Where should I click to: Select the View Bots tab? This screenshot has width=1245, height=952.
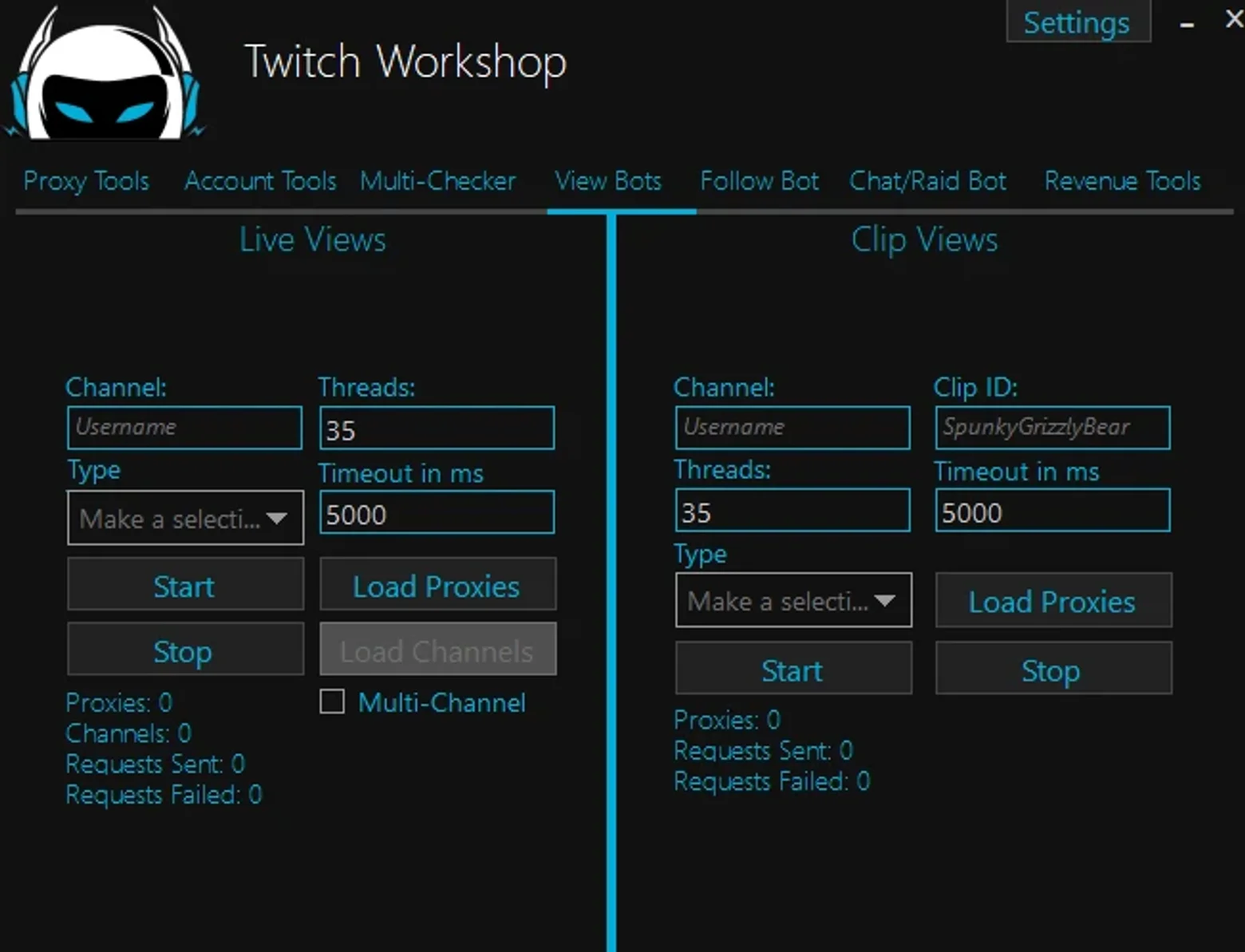tap(608, 181)
